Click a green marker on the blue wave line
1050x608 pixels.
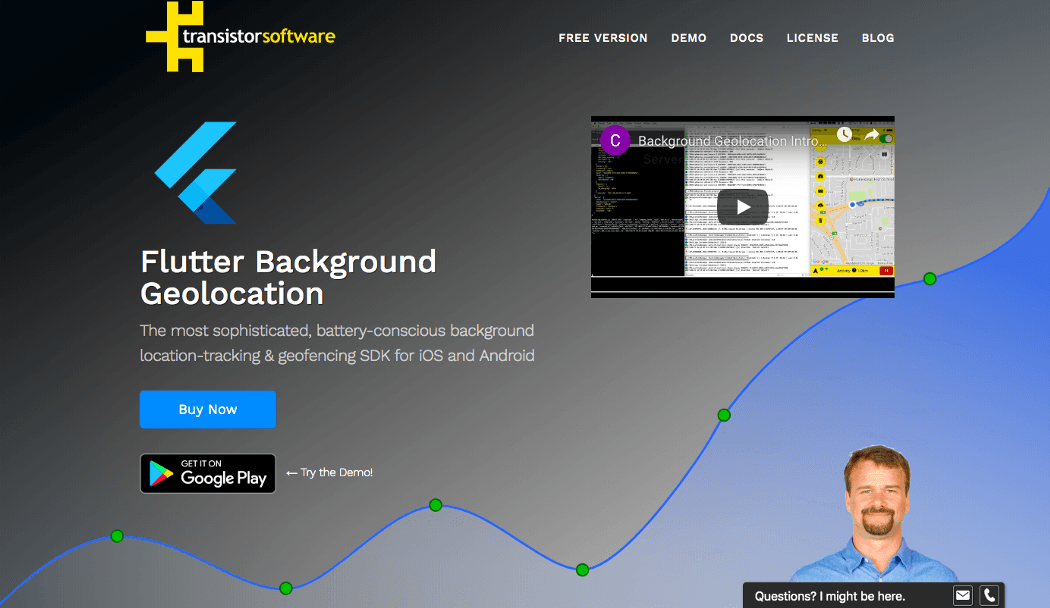(435, 506)
